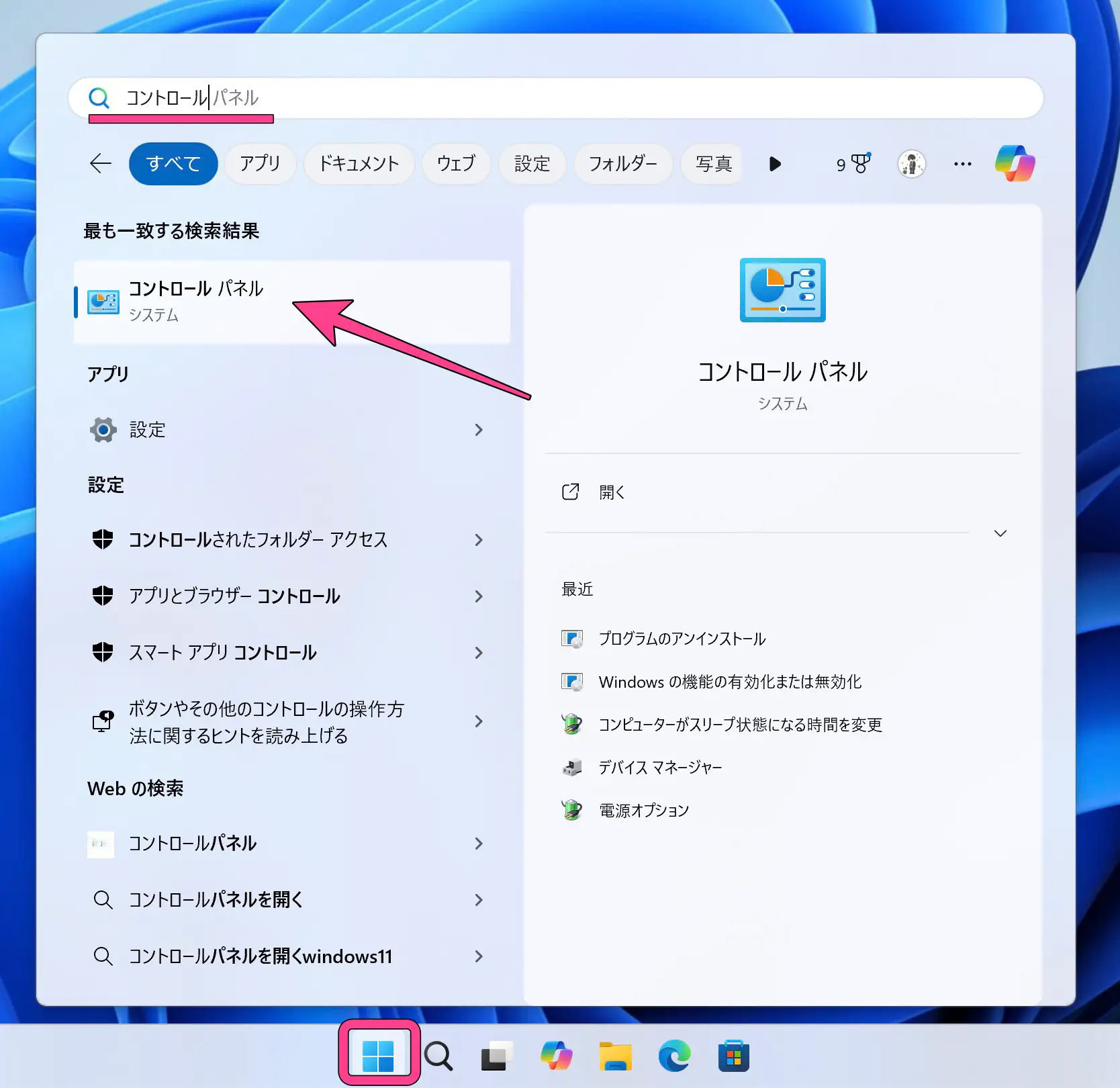Image resolution: width=1120 pixels, height=1088 pixels.
Task: Click the user profile avatar icon
Action: [x=911, y=164]
